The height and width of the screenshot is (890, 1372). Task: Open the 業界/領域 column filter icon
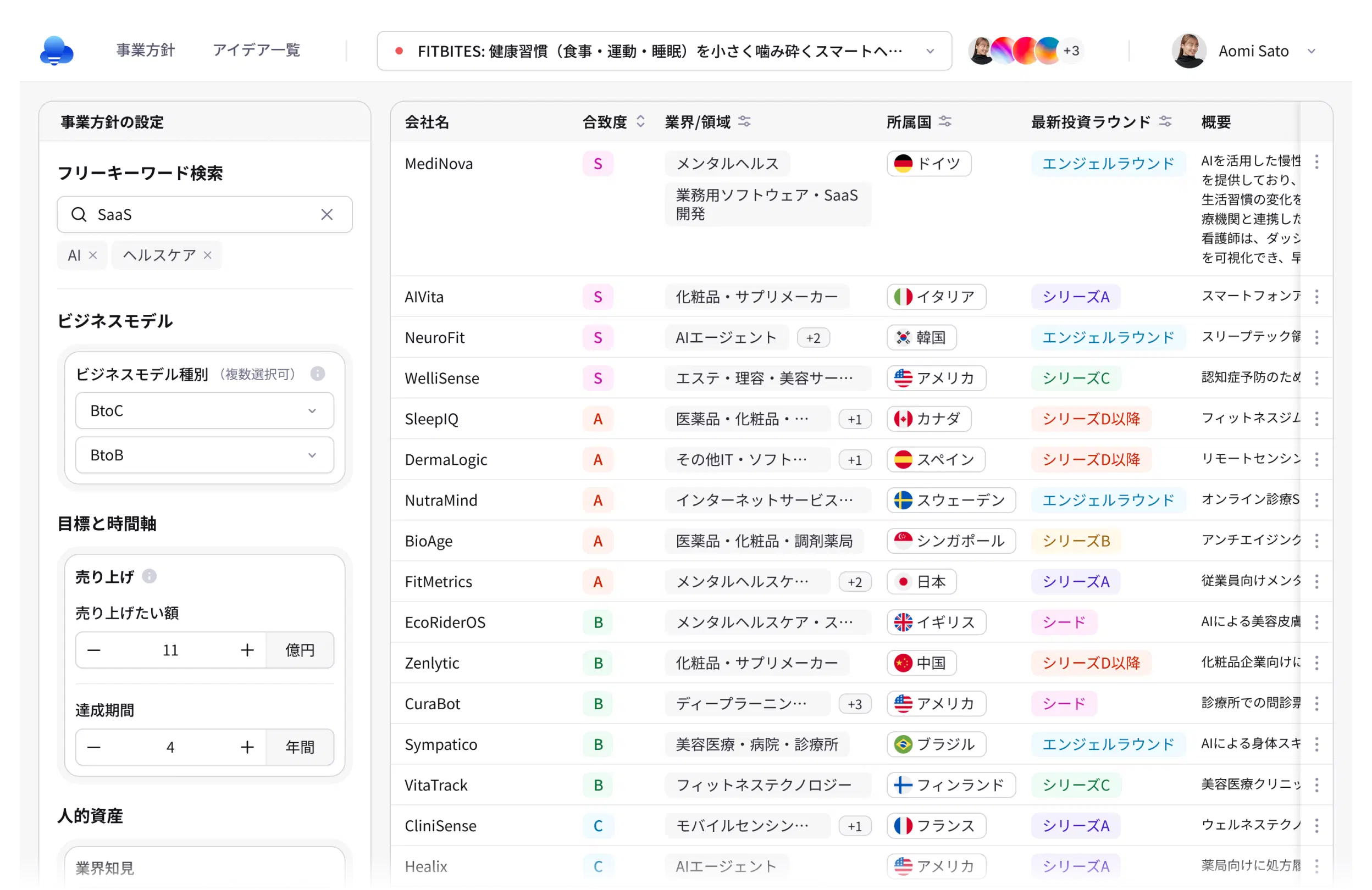click(x=744, y=121)
